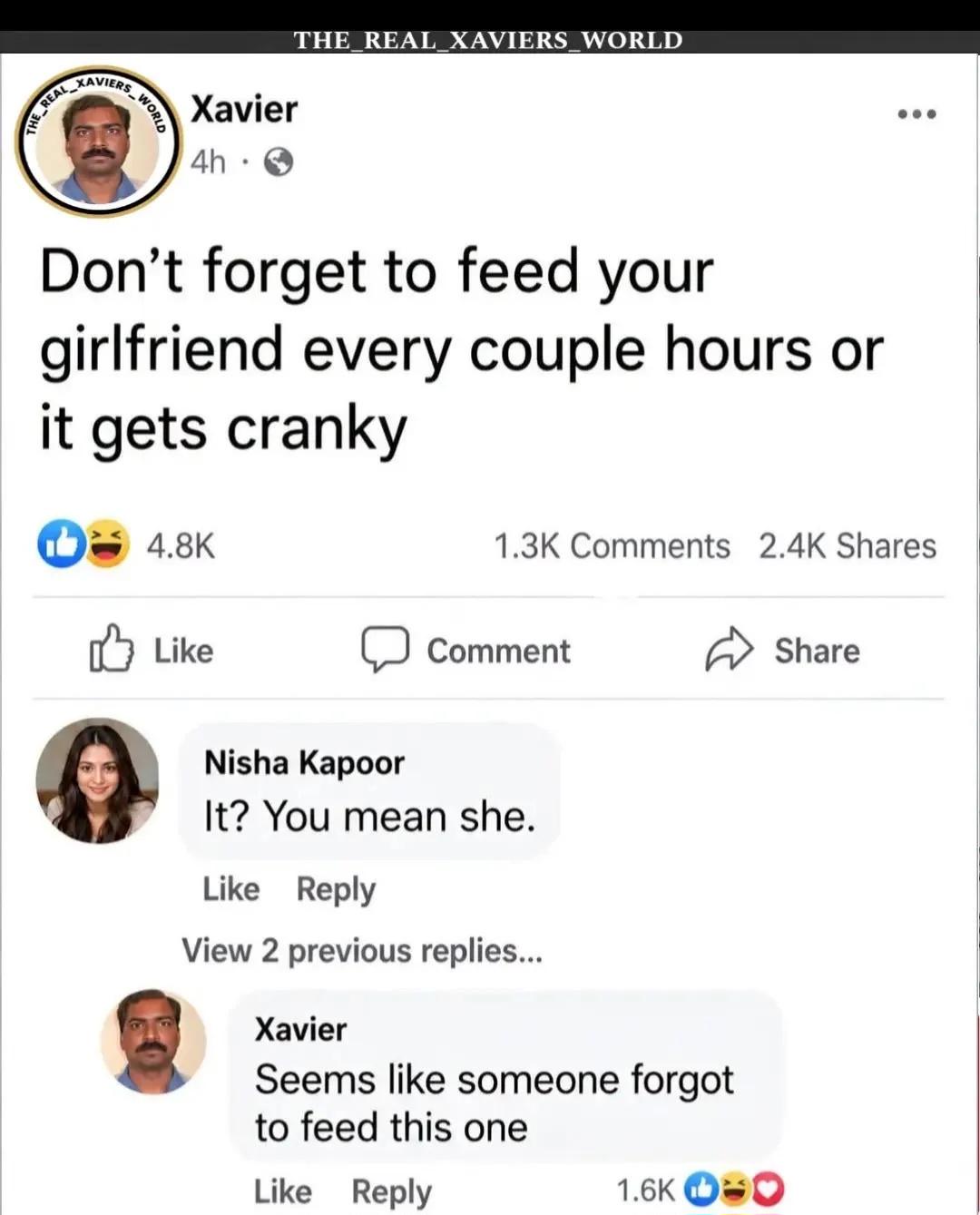Reply to Xavier's comment

pos(392,1191)
